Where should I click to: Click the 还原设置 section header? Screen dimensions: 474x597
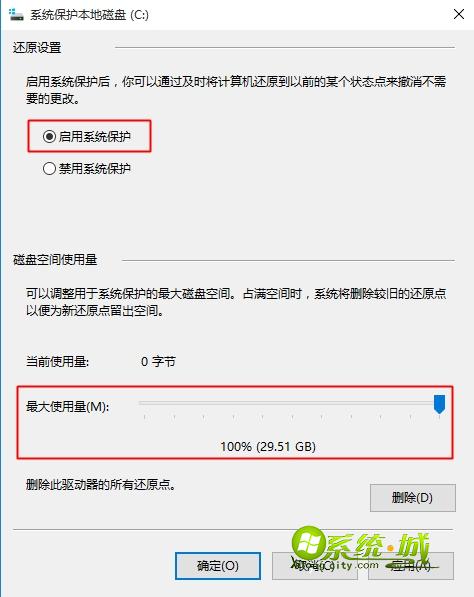37,48
